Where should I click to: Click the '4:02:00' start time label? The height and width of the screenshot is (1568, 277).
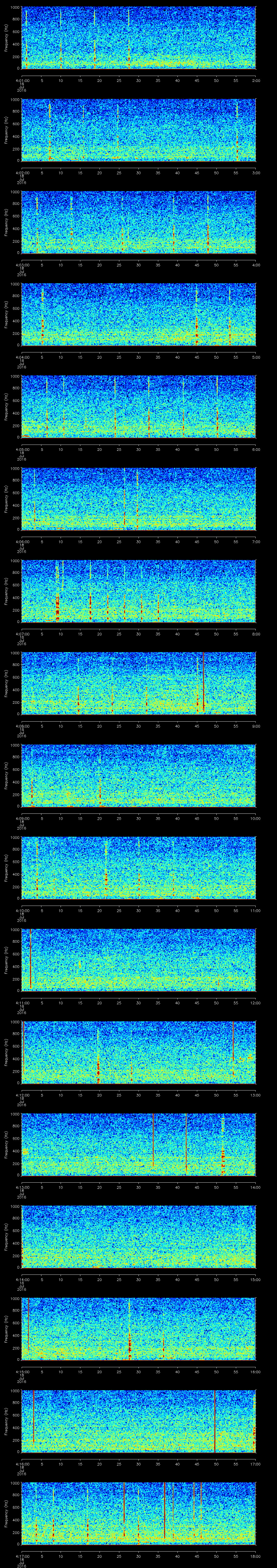point(22,173)
